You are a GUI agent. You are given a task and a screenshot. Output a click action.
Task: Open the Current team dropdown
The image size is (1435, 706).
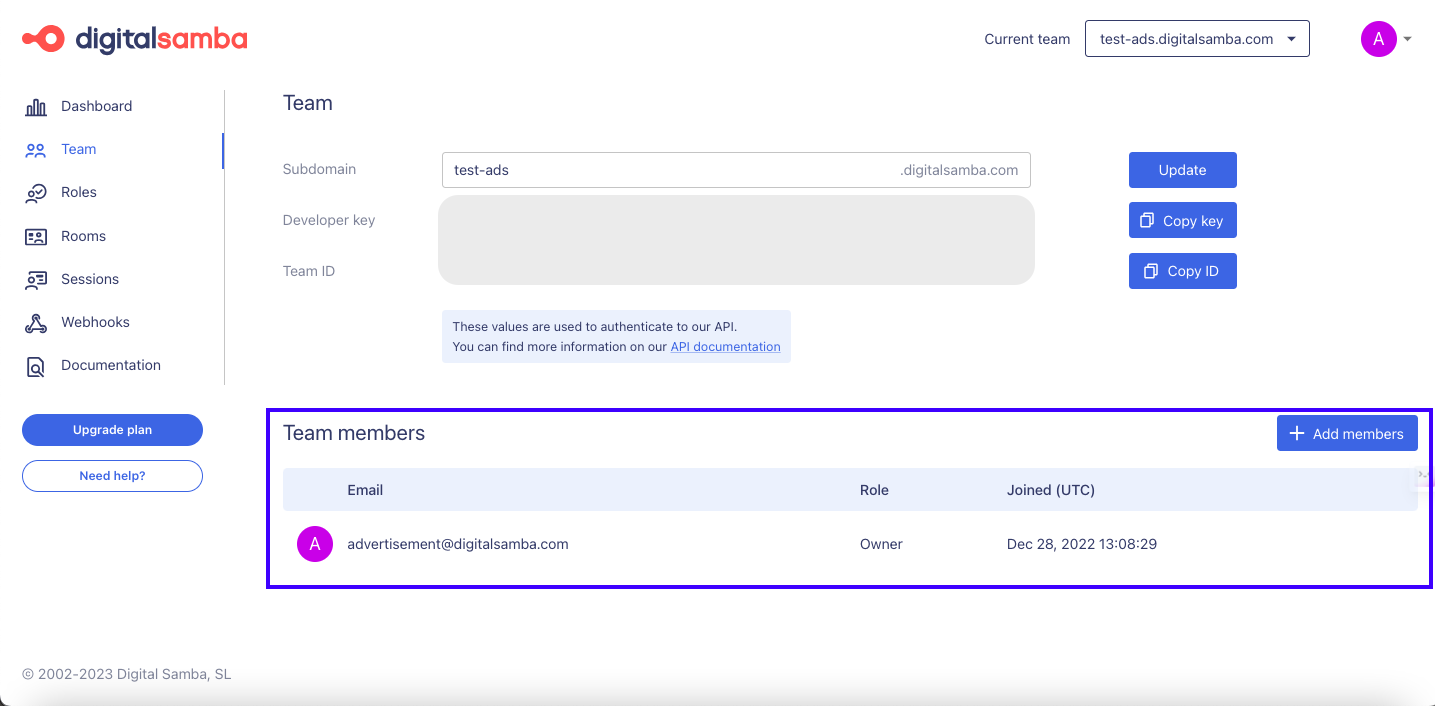point(1197,39)
